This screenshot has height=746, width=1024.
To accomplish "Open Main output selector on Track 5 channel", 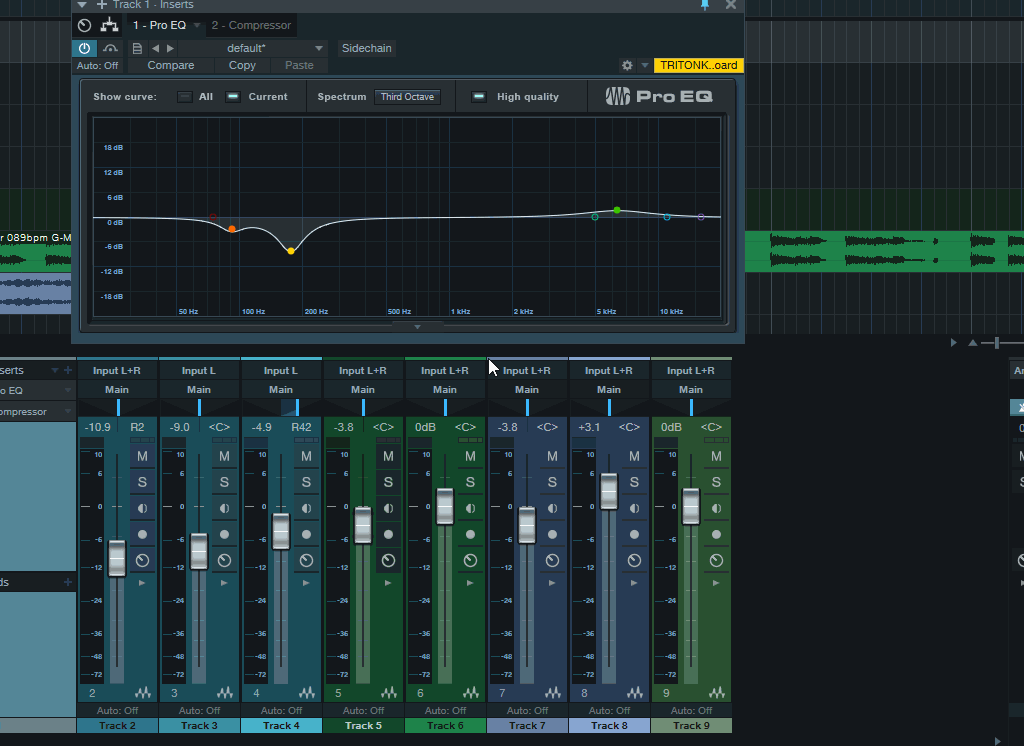I will [362, 389].
